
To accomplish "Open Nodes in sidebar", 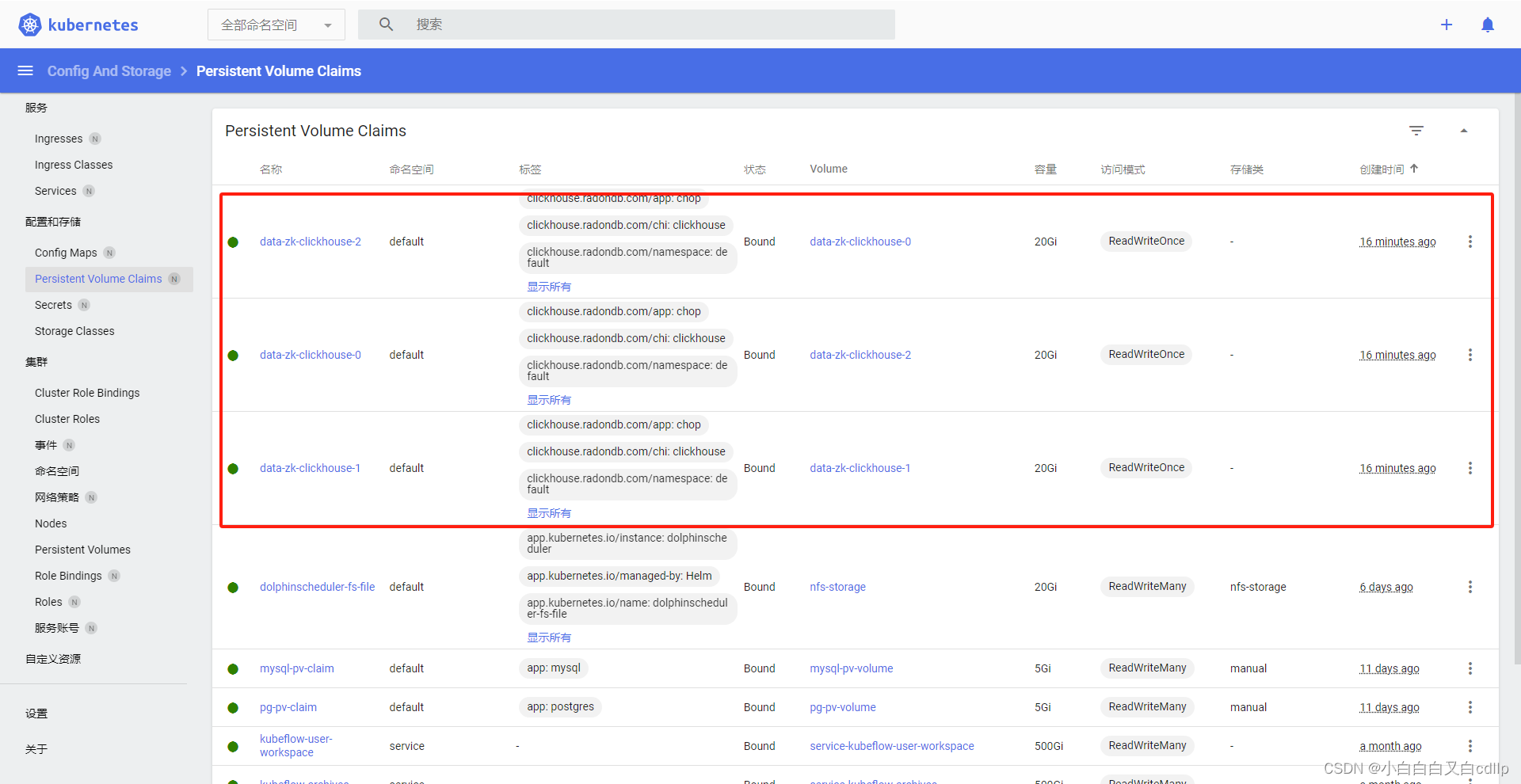I will (x=51, y=523).
